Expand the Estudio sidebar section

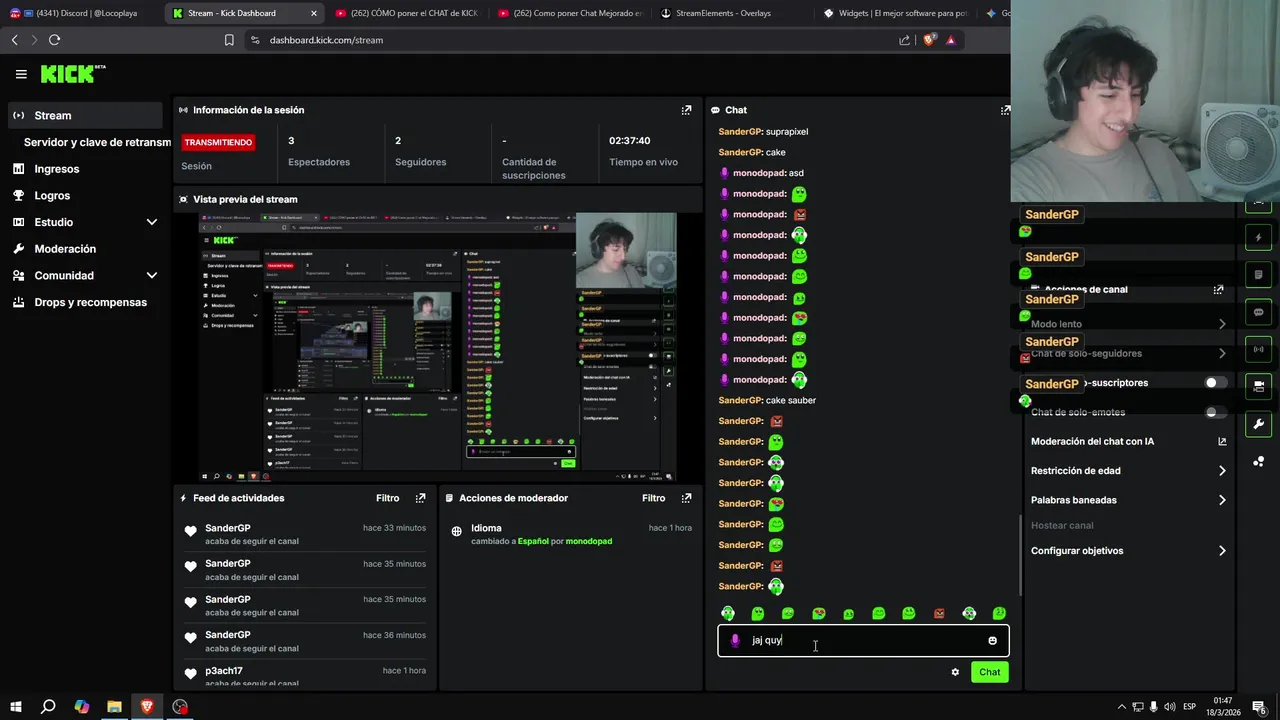click(152, 222)
